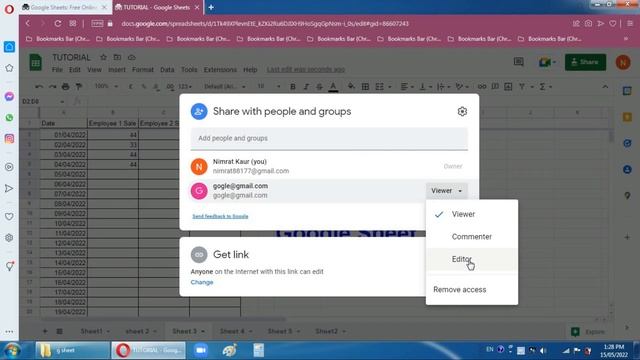Open the Format menu
The height and width of the screenshot is (360, 640).
[x=143, y=70]
